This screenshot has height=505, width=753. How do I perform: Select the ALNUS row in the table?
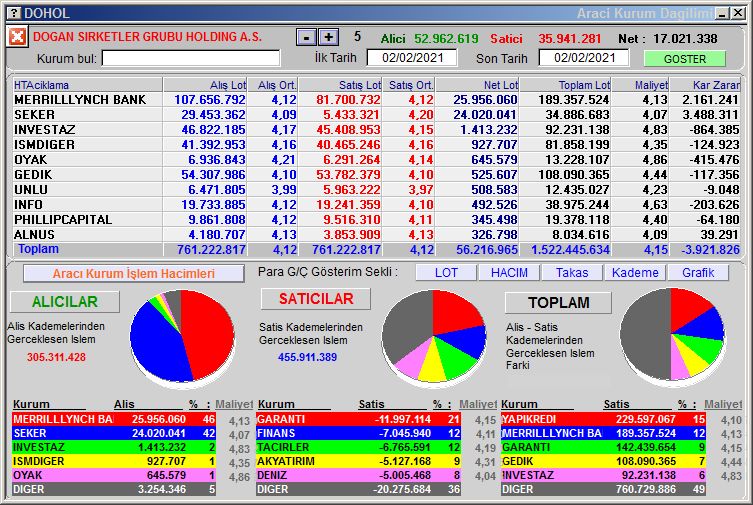(376, 234)
